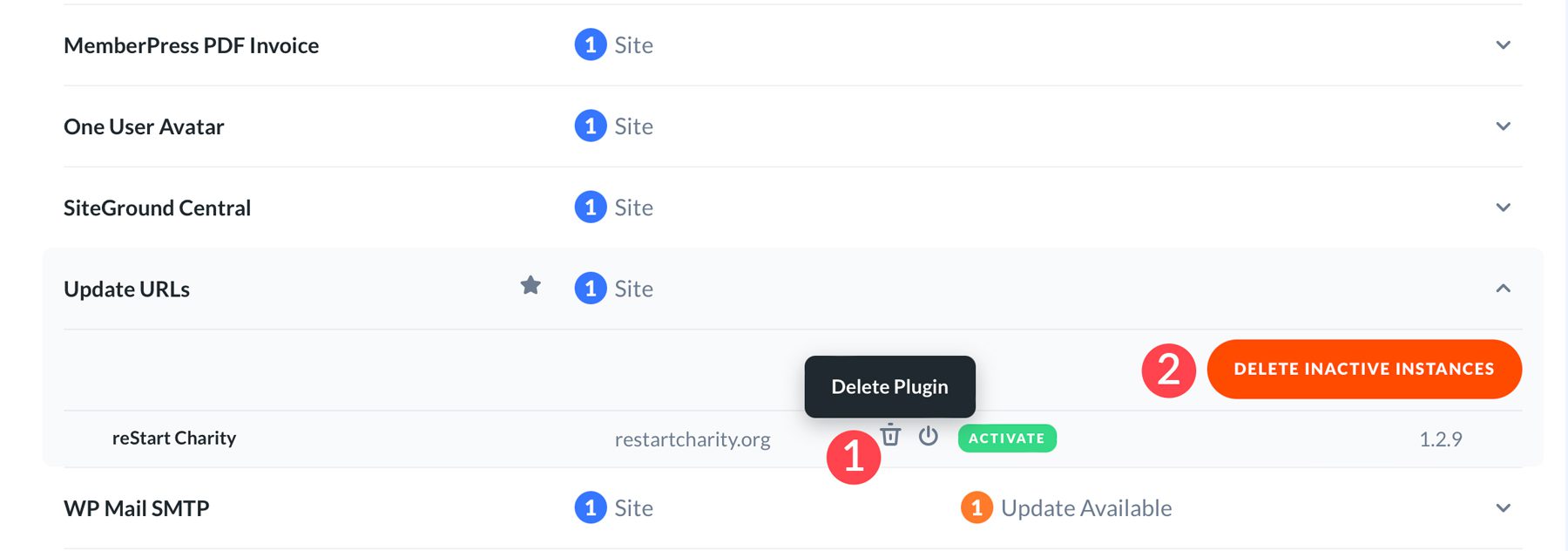The width and height of the screenshot is (1568, 551).
Task: Click the orange 1 update badge for WP Mail SMTP
Action: [977, 507]
